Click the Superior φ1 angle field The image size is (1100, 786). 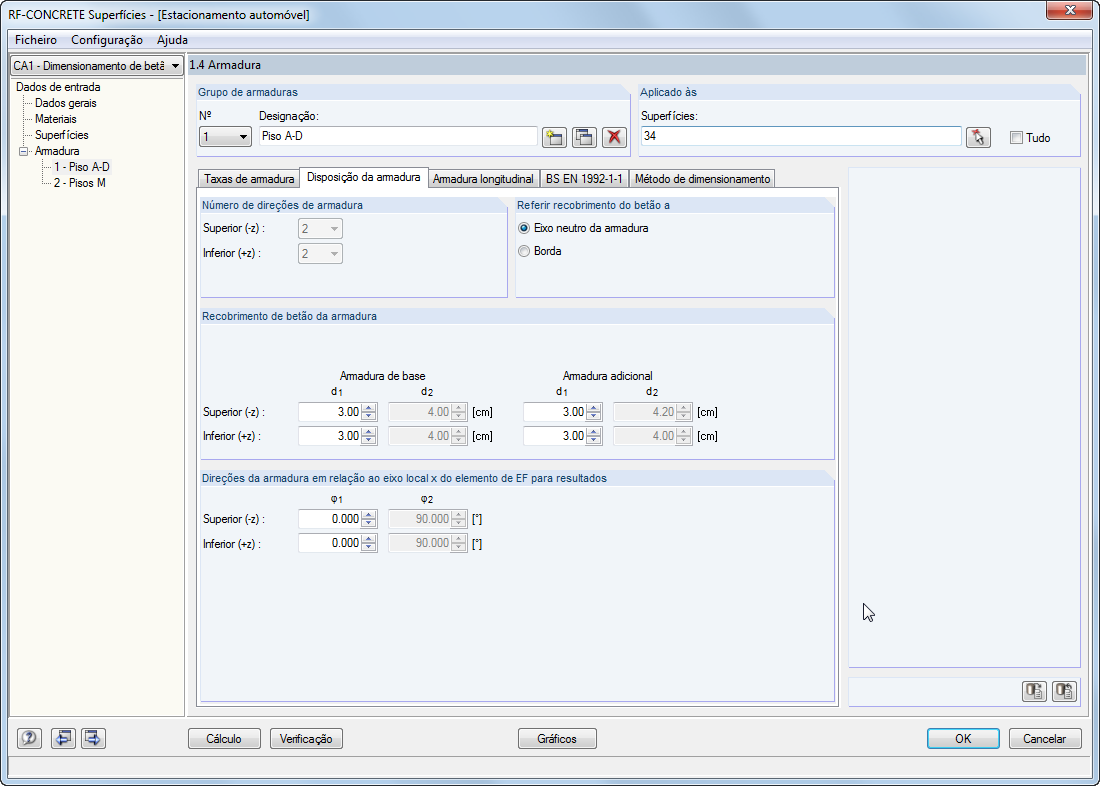click(x=330, y=519)
